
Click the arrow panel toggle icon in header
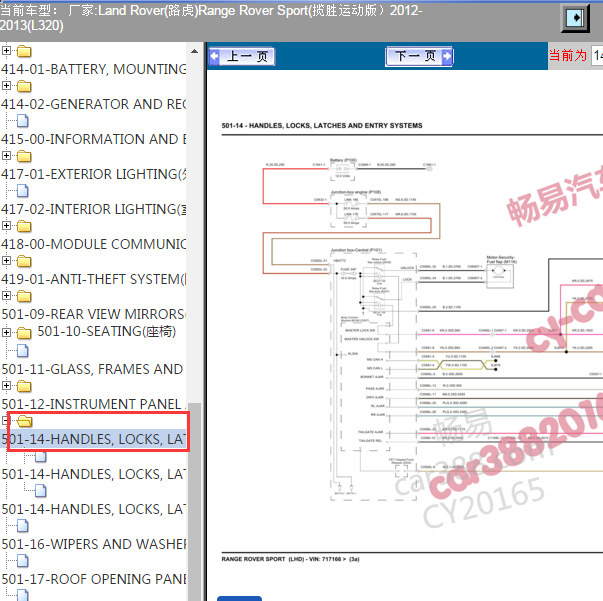pos(575,18)
